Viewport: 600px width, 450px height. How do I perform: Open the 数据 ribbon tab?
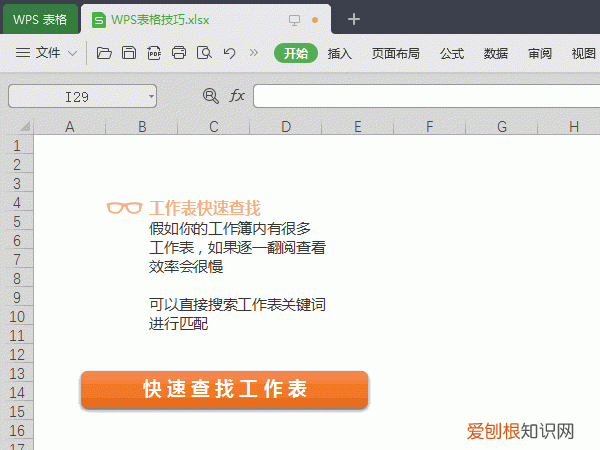point(496,53)
